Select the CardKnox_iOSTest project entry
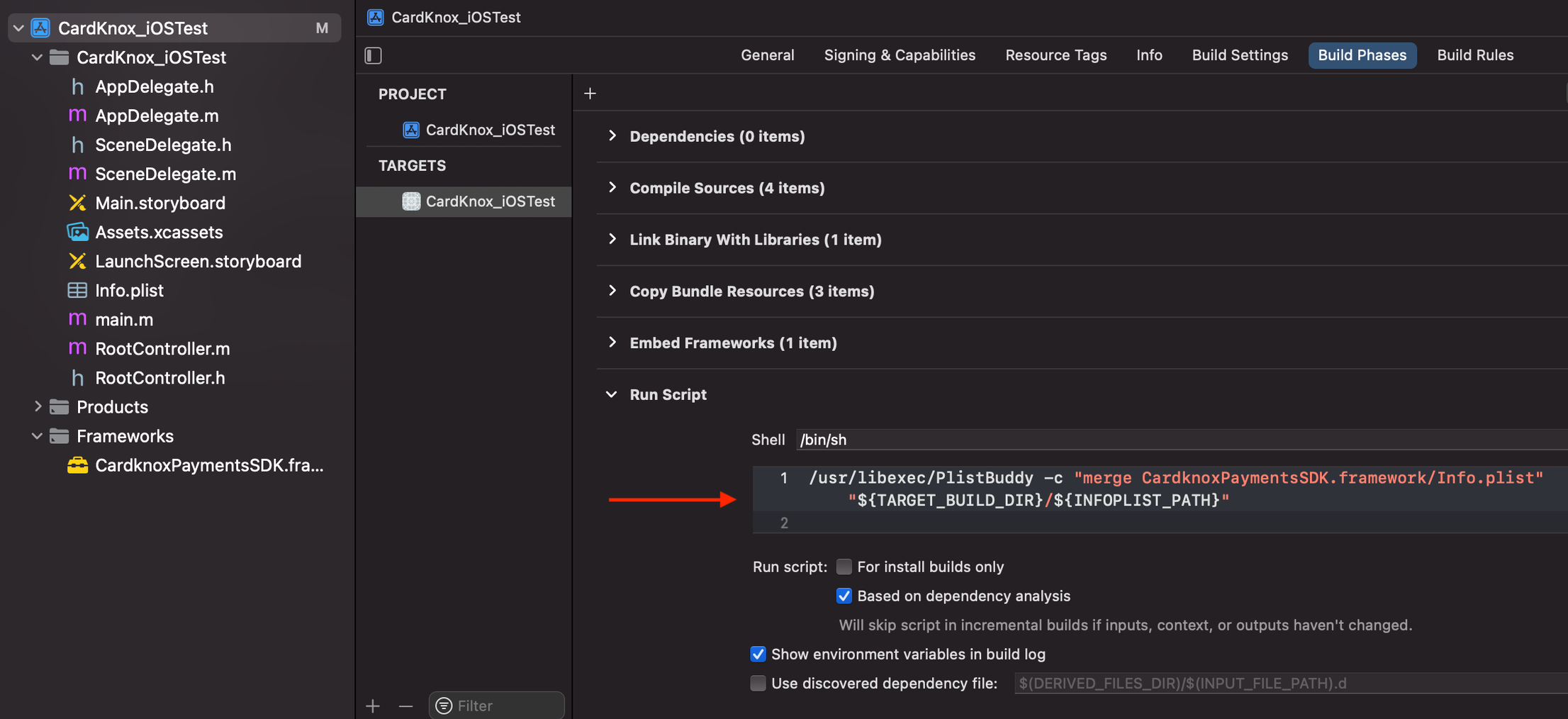Screen dimensions: 1568x719 point(489,130)
